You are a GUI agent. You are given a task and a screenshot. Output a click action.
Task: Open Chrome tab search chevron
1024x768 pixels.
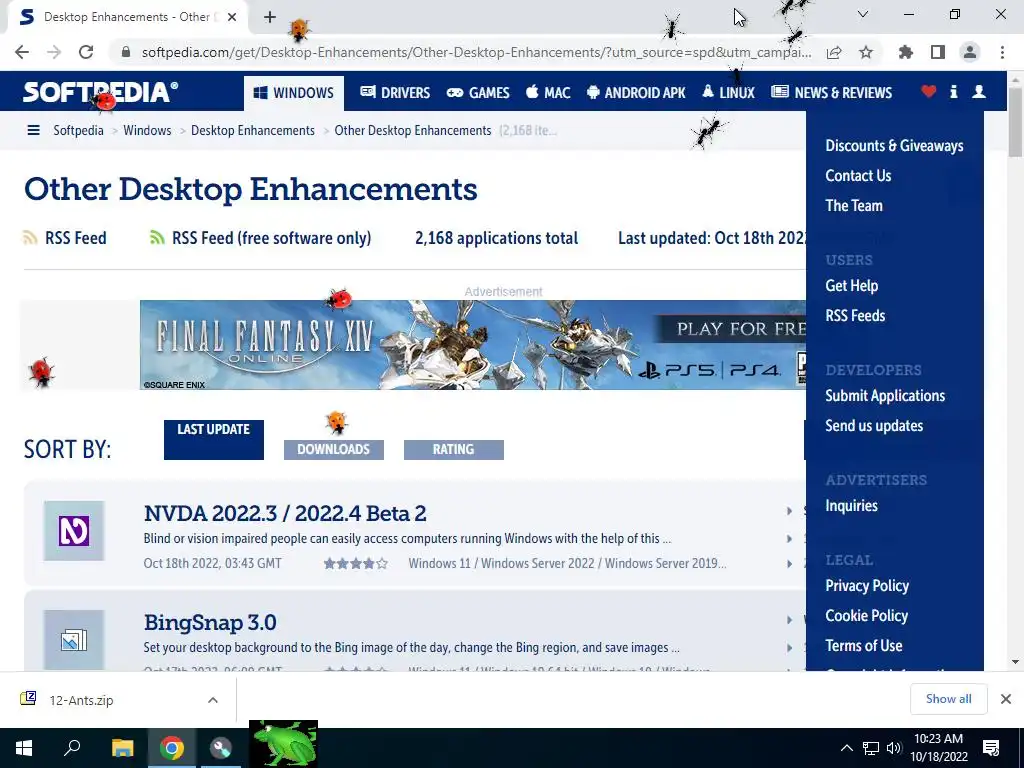(x=863, y=14)
